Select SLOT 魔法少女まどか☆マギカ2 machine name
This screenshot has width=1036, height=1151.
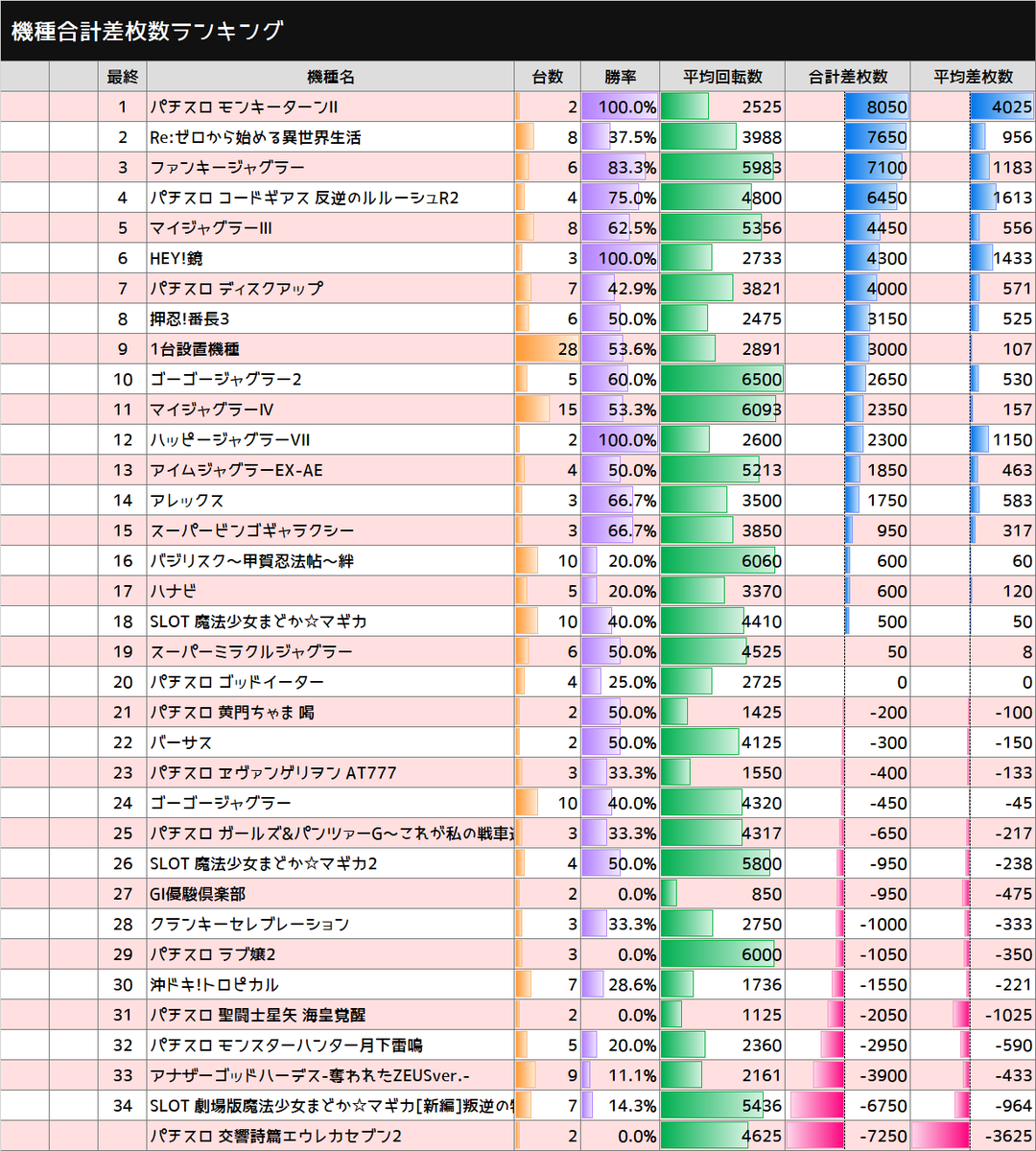[x=264, y=863]
